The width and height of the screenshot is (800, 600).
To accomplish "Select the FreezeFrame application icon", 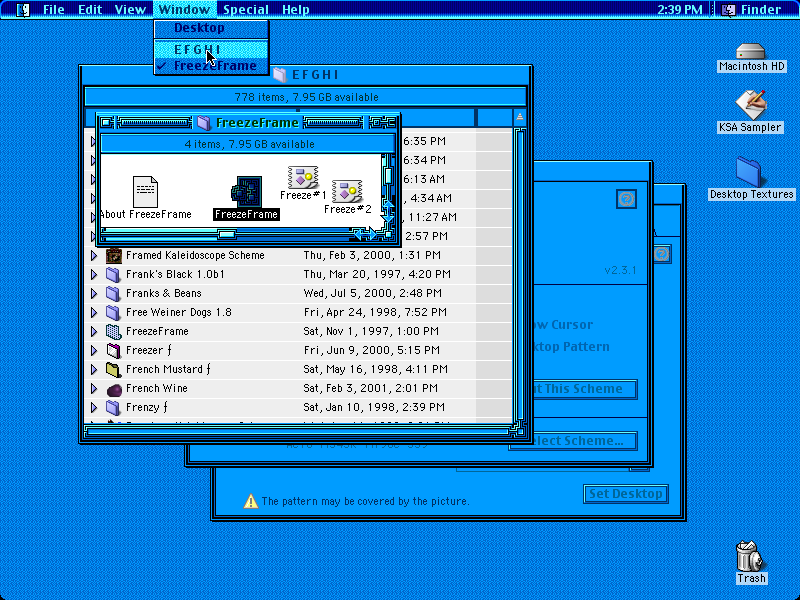I will (x=247, y=192).
